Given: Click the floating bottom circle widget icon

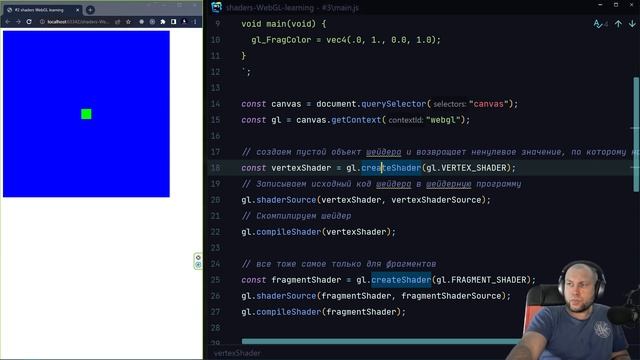Looking at the screenshot, I should (198, 265).
